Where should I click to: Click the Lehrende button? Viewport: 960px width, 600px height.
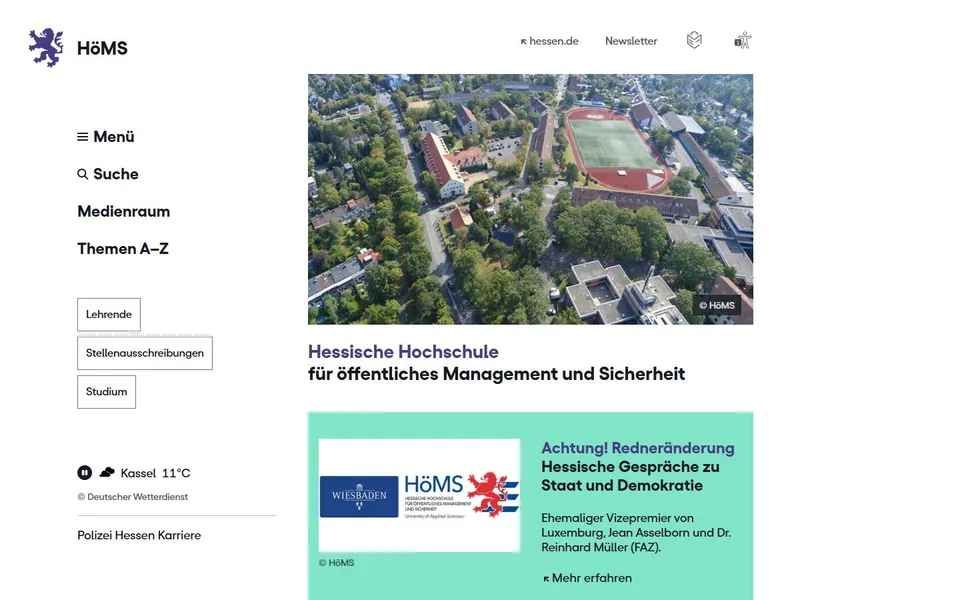pos(109,315)
